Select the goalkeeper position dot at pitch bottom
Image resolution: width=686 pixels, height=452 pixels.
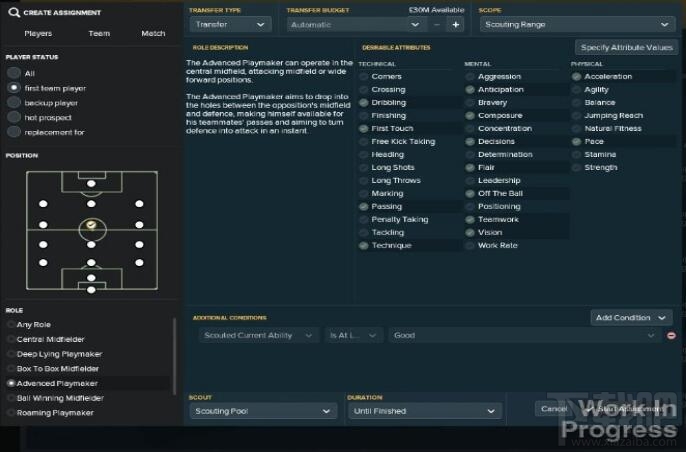(x=91, y=290)
